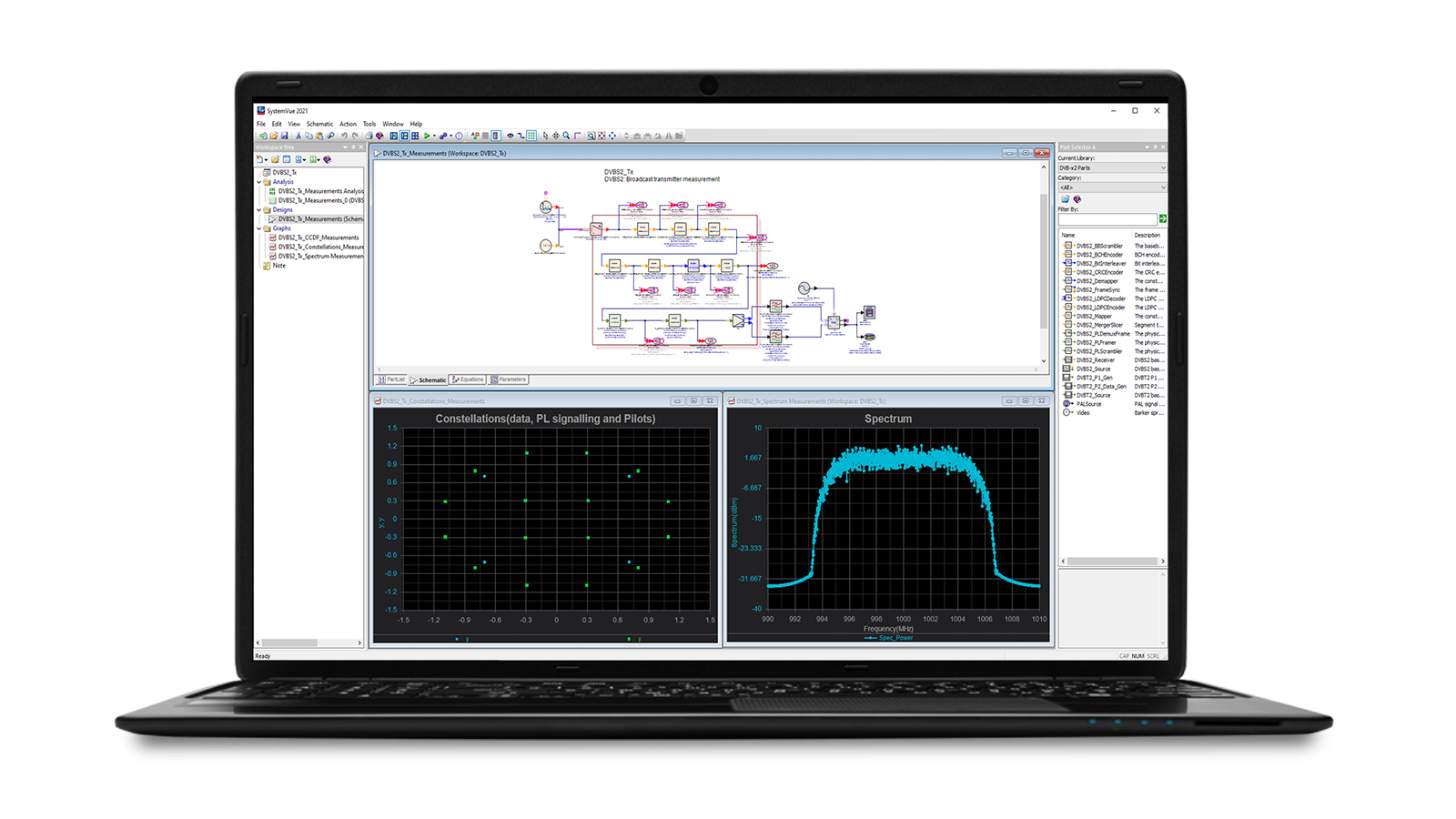Viewport: 1456px width, 819px height.
Task: Open the run button dropdown arrow
Action: (x=434, y=136)
